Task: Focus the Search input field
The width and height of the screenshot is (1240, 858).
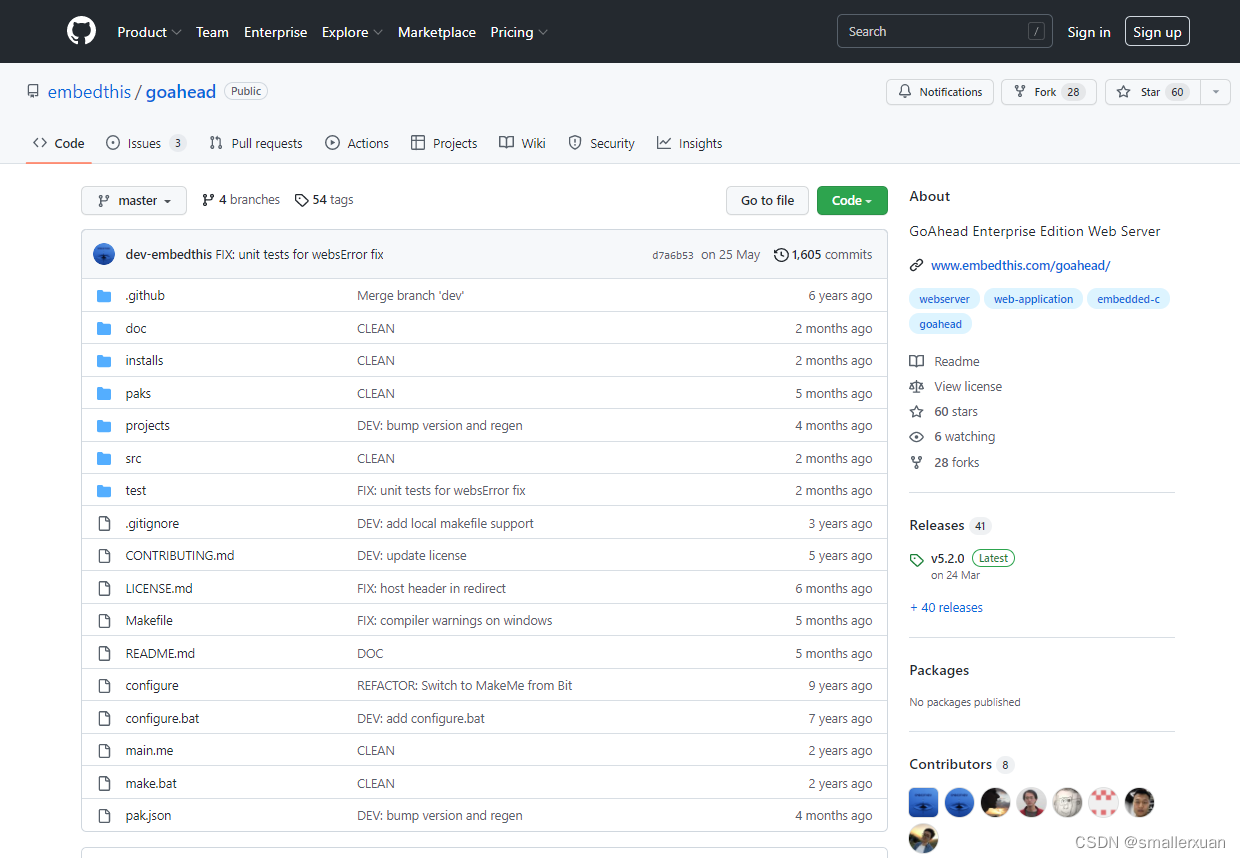Action: pyautogui.click(x=945, y=32)
